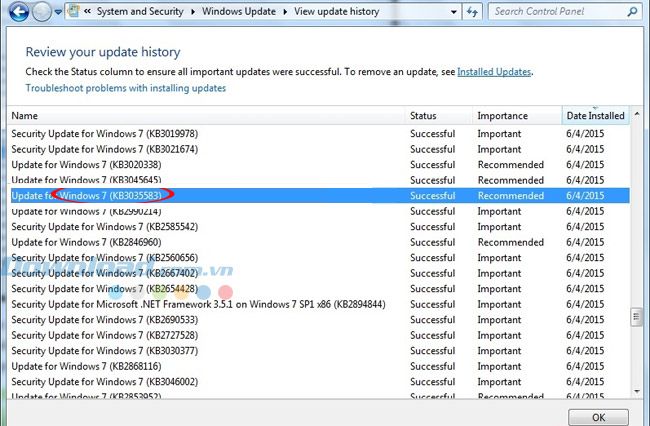Click the Control Panel icon in address bar
Image resolution: width=650 pixels, height=426 pixels.
point(73,11)
